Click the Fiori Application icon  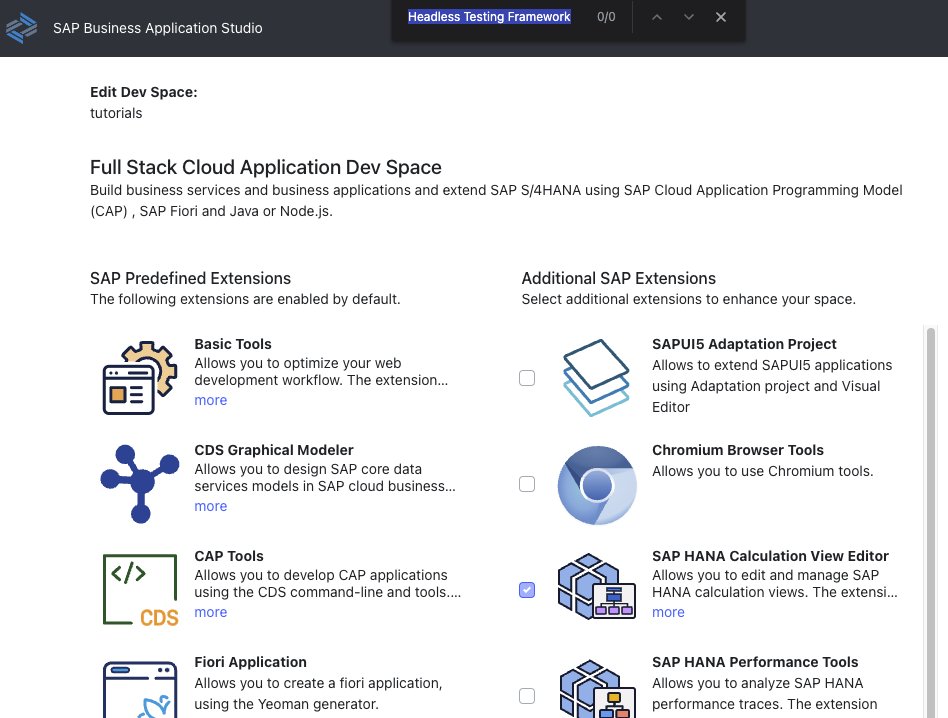(x=140, y=689)
